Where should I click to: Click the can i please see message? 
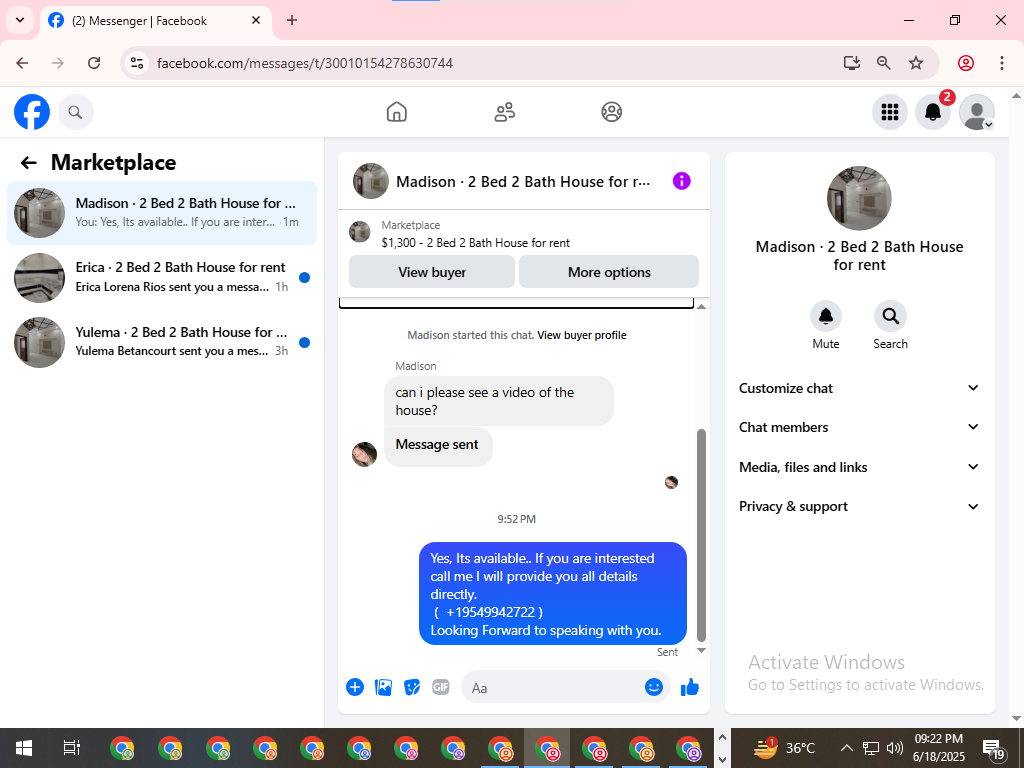498,401
